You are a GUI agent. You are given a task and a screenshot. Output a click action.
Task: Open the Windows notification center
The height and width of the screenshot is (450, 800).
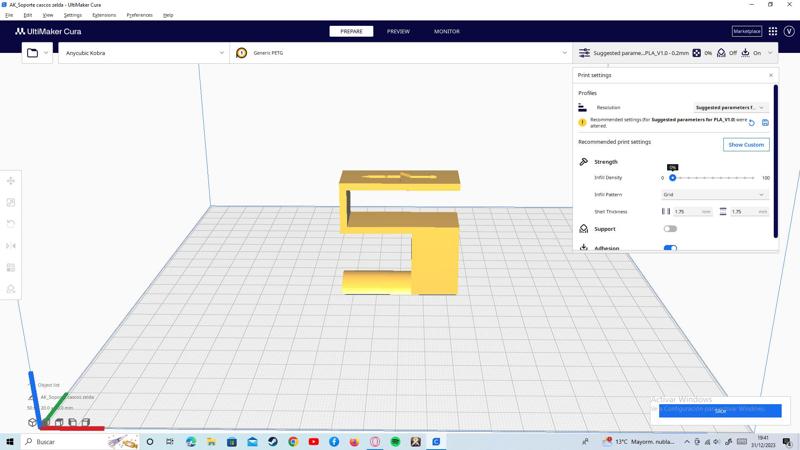tap(787, 441)
